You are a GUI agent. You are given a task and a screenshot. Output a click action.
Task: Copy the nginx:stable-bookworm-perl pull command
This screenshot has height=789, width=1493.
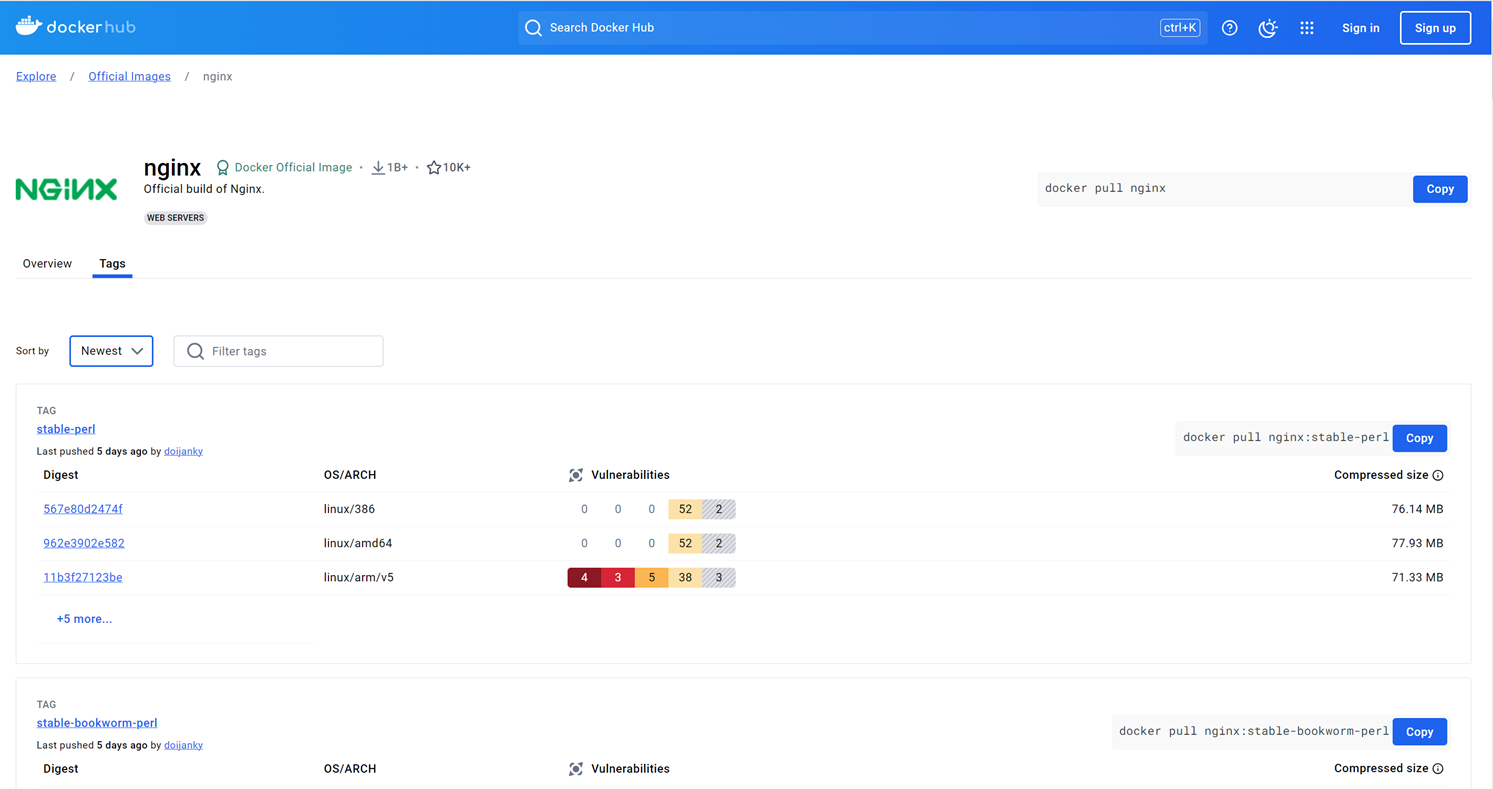click(x=1419, y=732)
